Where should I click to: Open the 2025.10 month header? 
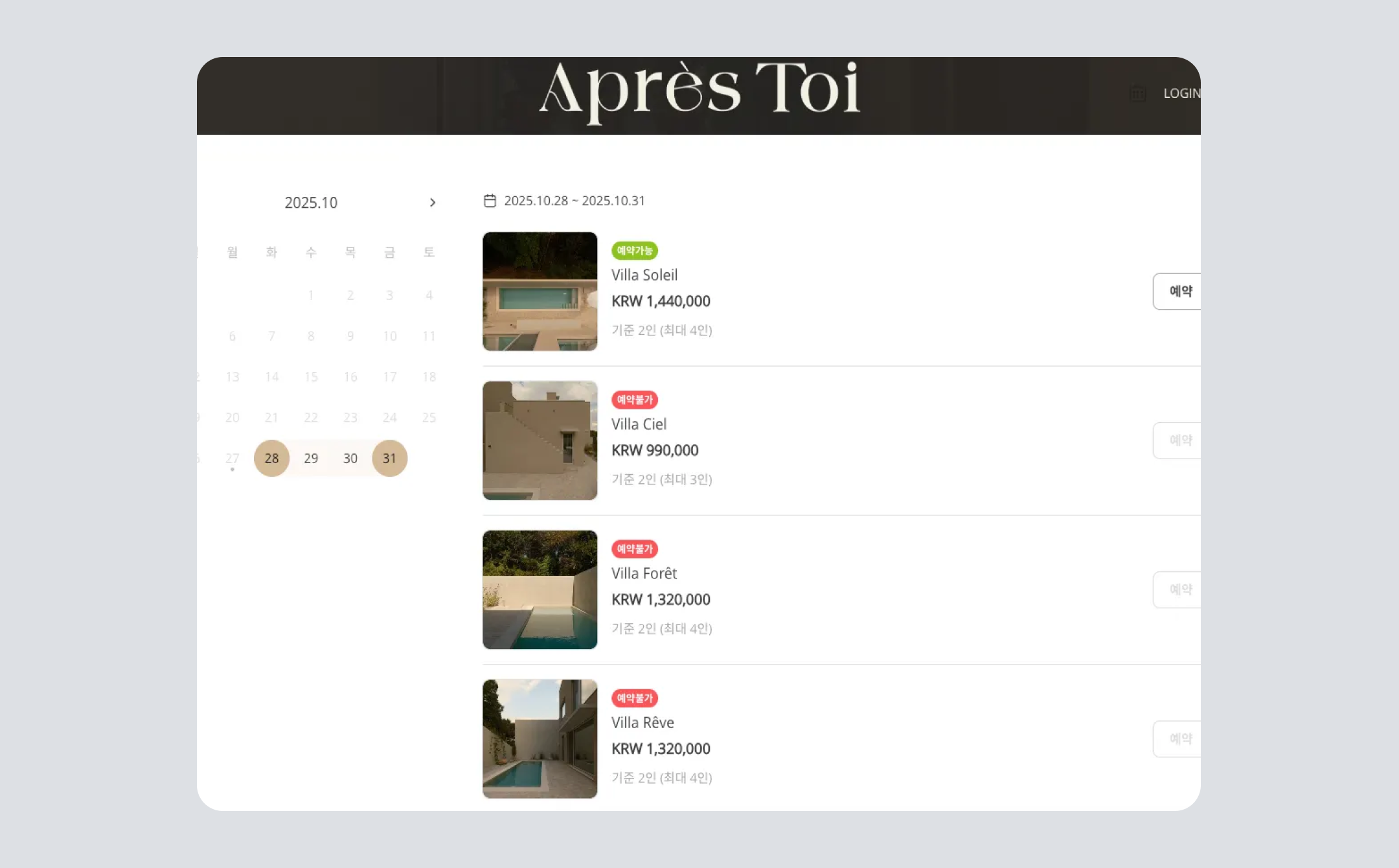click(311, 203)
